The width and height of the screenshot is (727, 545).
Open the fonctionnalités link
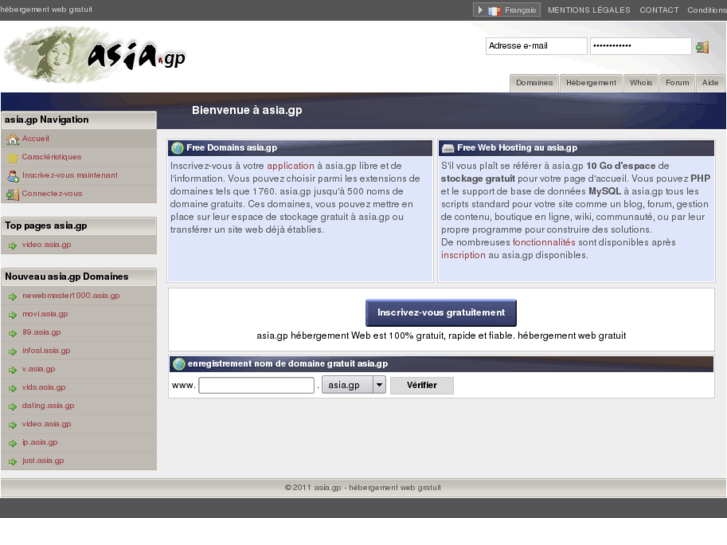pos(544,242)
